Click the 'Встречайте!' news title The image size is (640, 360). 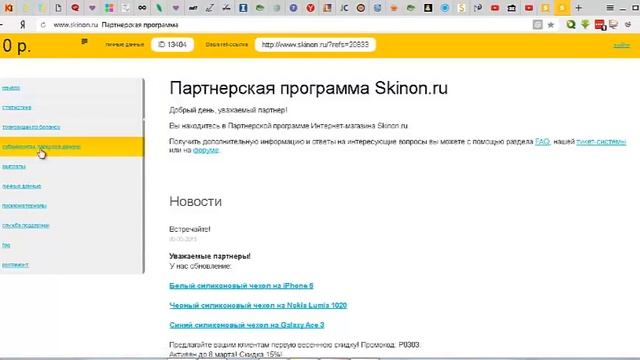190,229
